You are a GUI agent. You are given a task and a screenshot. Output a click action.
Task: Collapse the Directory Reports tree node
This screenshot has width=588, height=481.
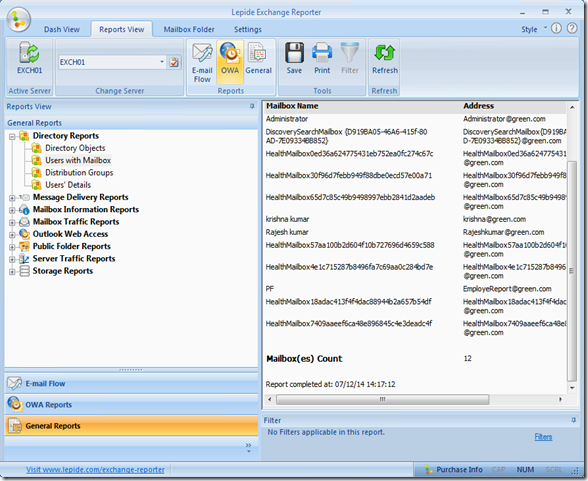[12, 136]
